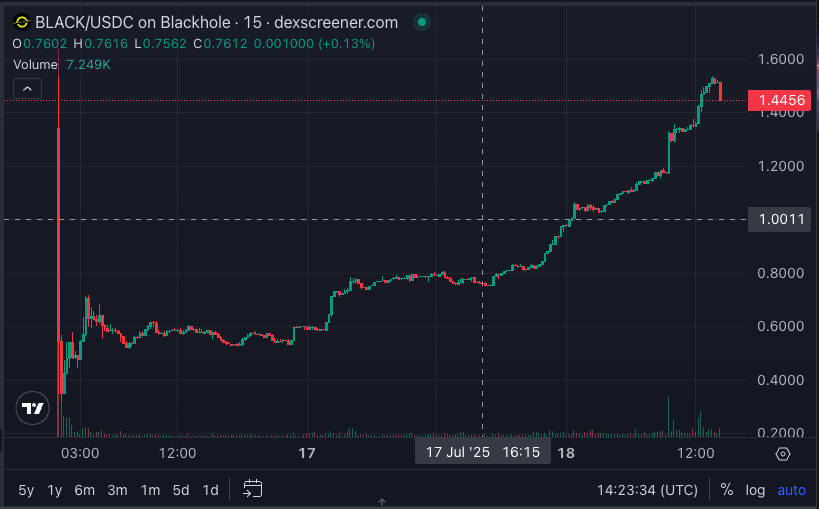Viewport: 819px width, 509px height.
Task: Click the 0.8000 price axis label
Action: [781, 273]
